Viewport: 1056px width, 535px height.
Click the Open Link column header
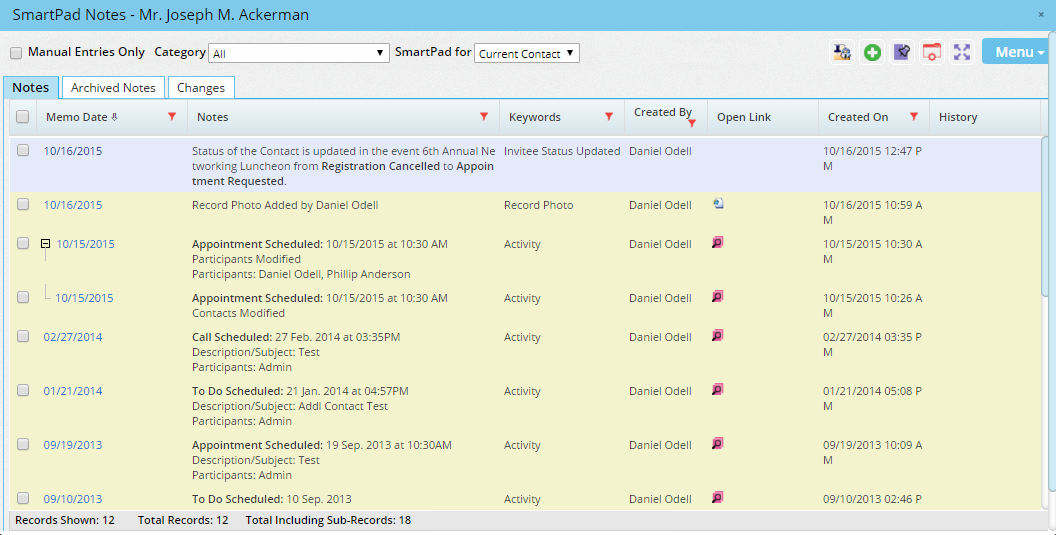coord(744,117)
